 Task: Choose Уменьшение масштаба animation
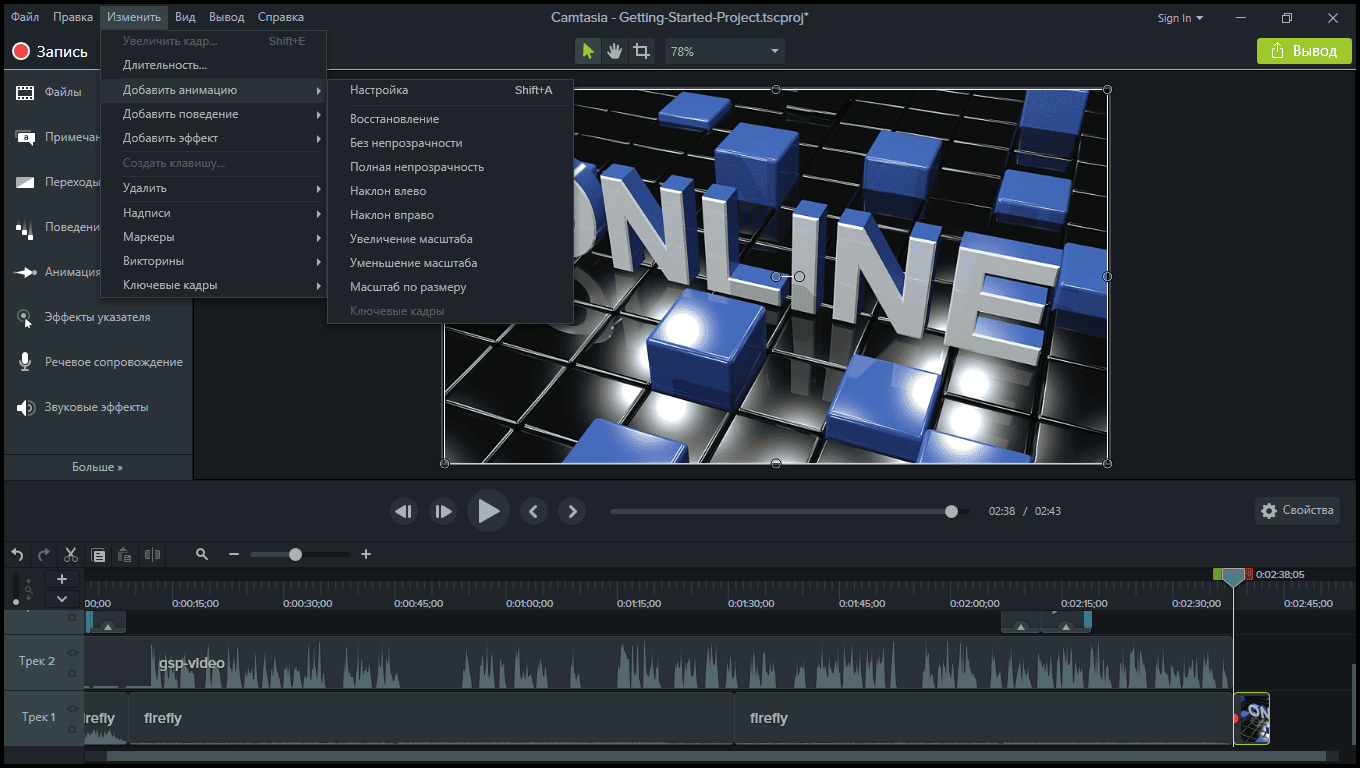pos(450,263)
